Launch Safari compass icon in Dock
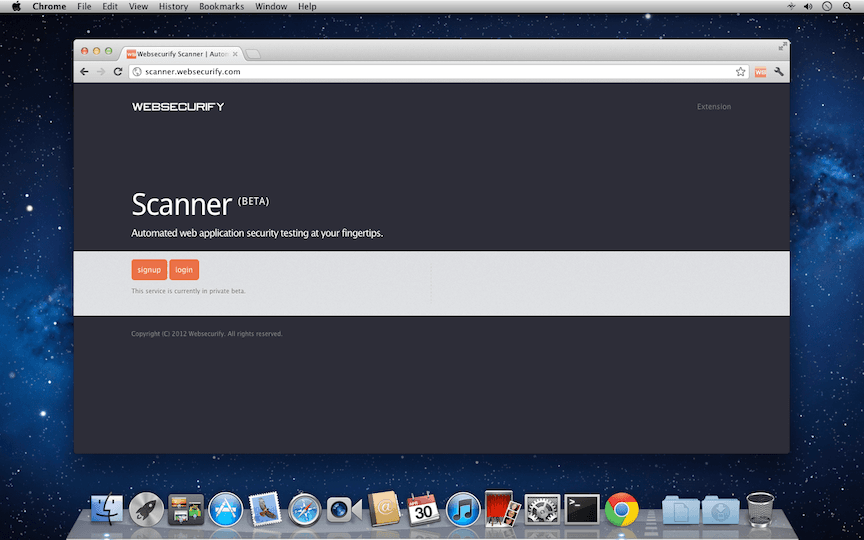 [304, 510]
